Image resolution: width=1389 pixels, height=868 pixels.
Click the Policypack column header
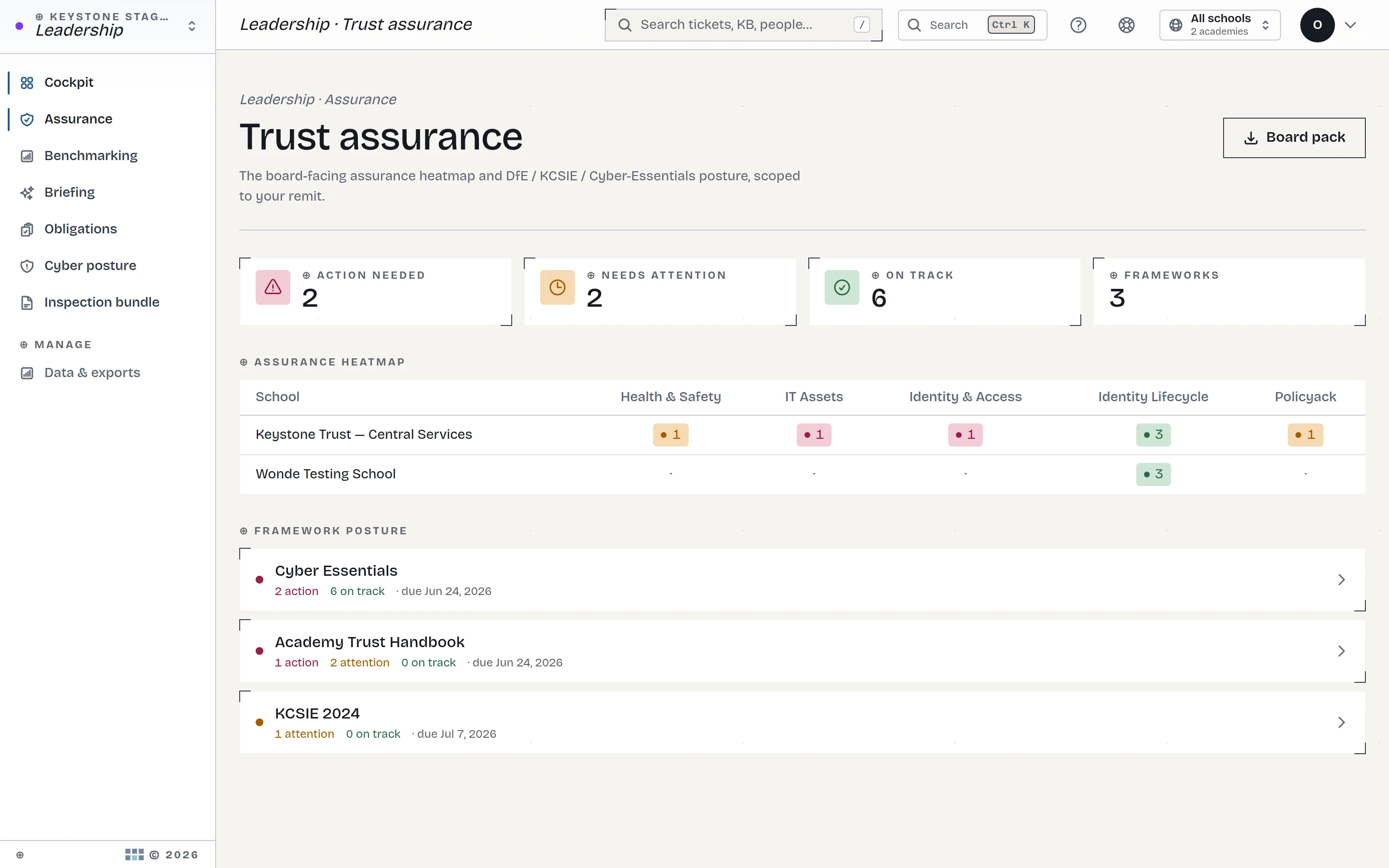[x=1305, y=397]
